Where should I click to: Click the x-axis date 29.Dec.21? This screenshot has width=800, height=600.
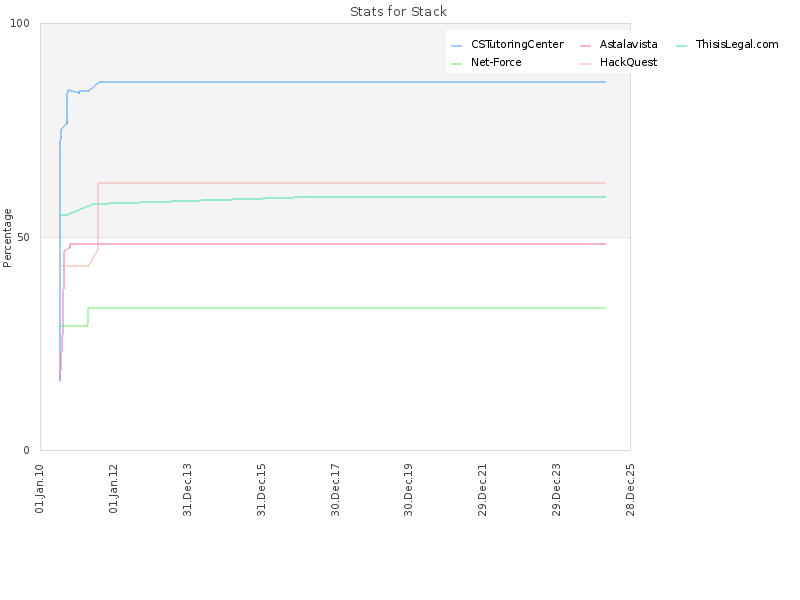click(482, 489)
